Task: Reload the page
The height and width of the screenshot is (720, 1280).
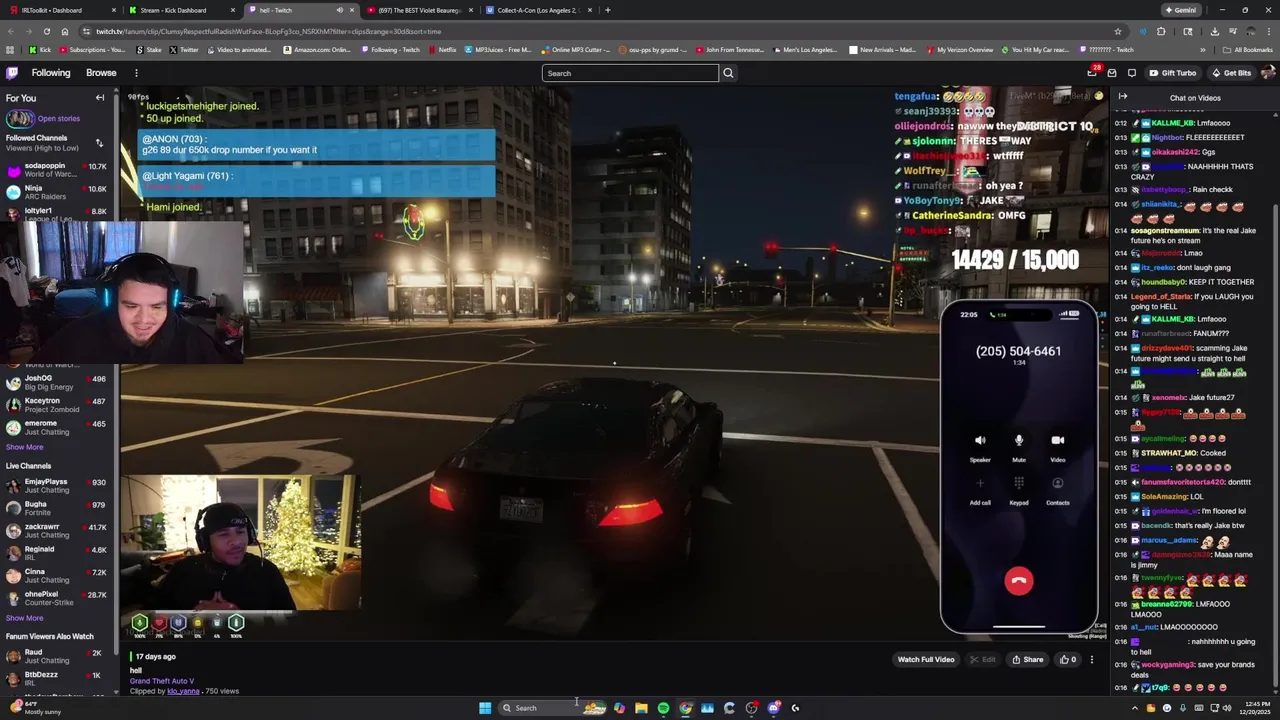Action: tap(46, 31)
